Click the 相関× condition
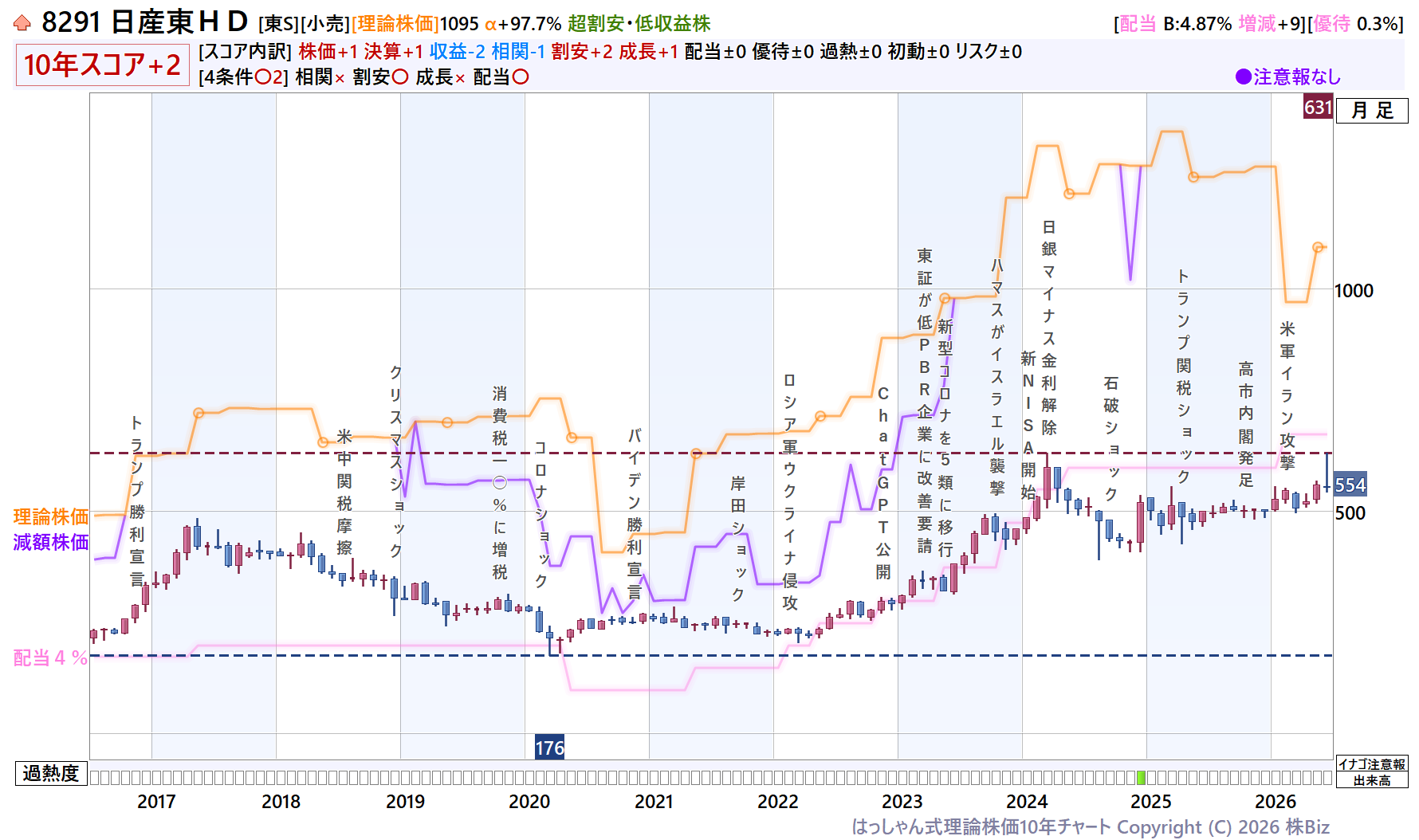Image resolution: width=1419 pixels, height=840 pixels. (x=320, y=77)
